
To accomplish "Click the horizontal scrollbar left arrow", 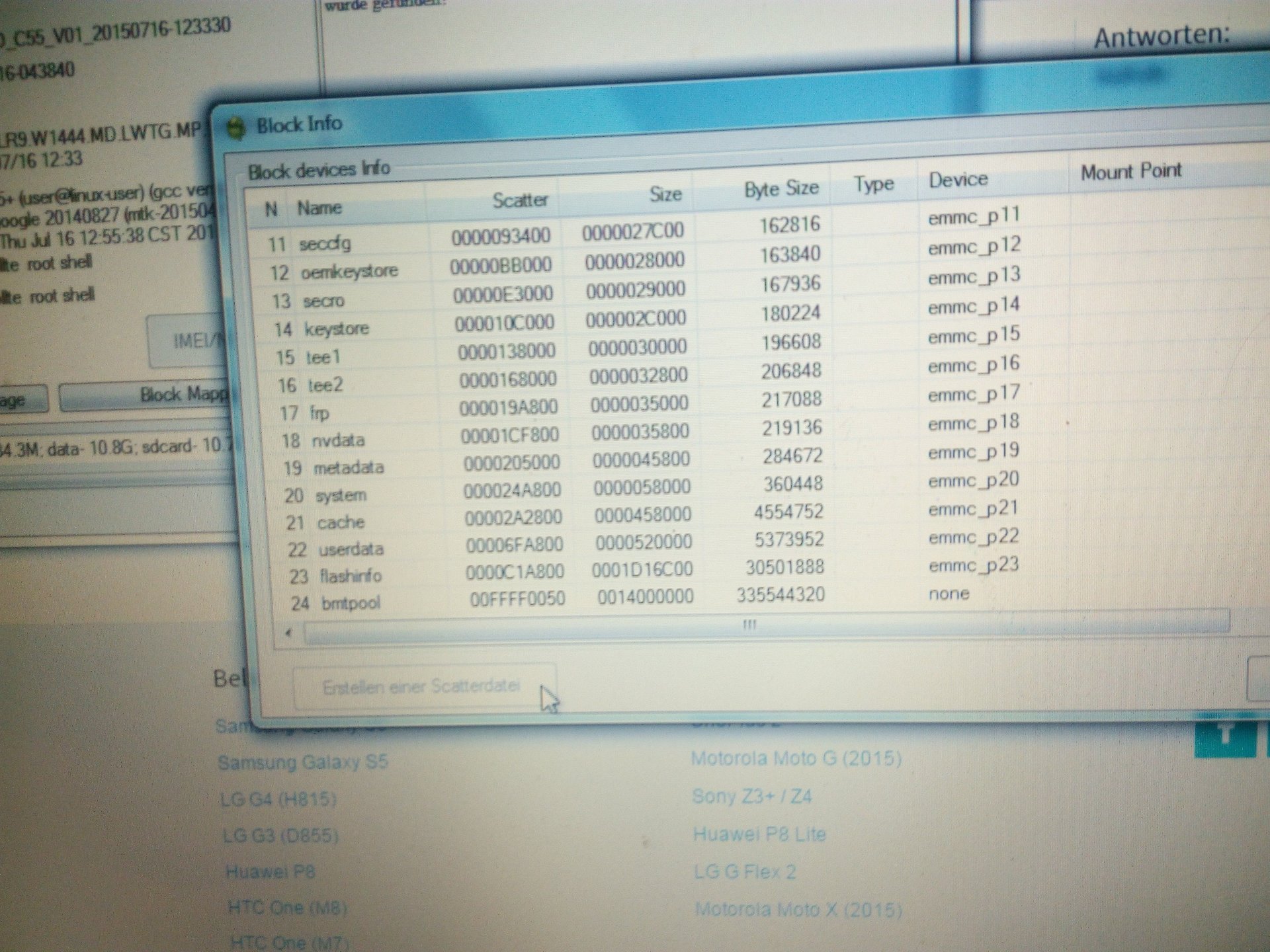I will (x=288, y=633).
